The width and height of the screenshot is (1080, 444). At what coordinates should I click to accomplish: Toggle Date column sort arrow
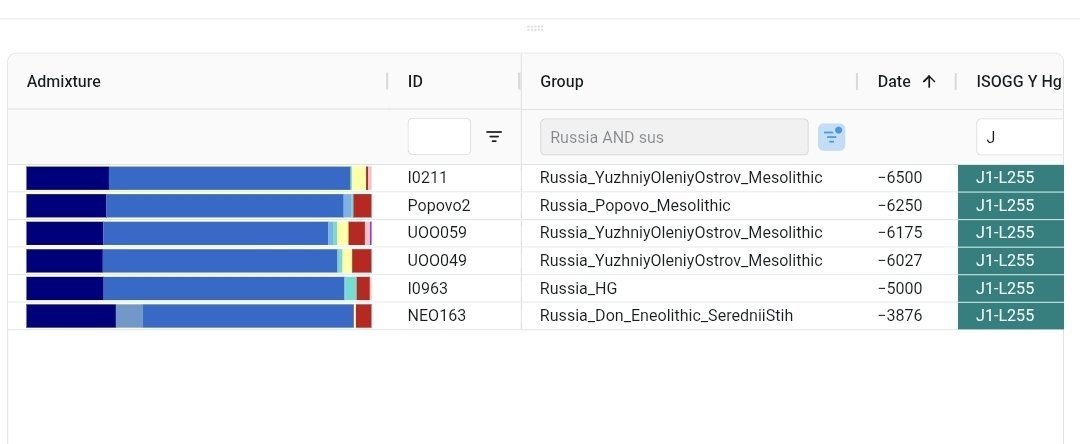(928, 81)
